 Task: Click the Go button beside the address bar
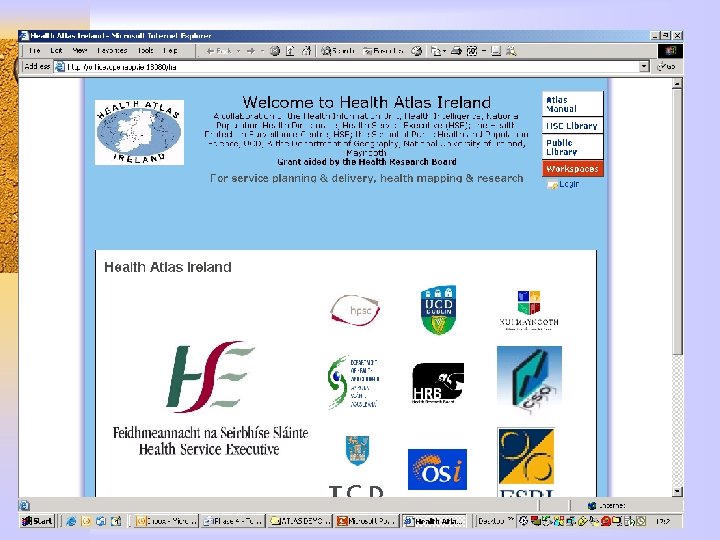tap(666, 67)
